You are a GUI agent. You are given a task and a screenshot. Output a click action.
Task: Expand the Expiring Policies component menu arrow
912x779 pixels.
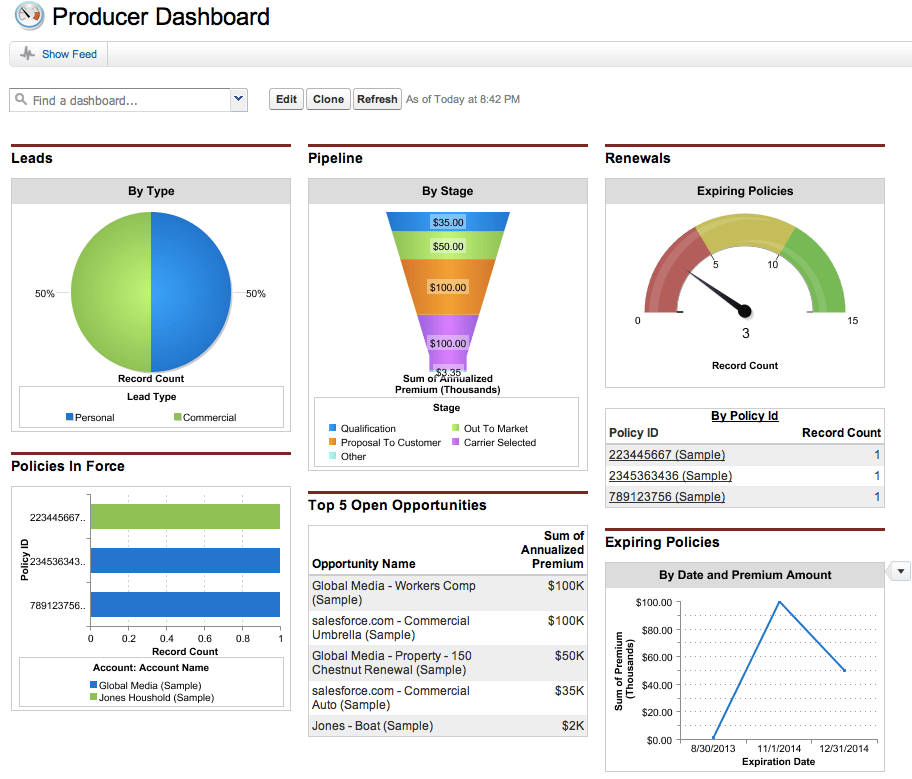click(900, 571)
